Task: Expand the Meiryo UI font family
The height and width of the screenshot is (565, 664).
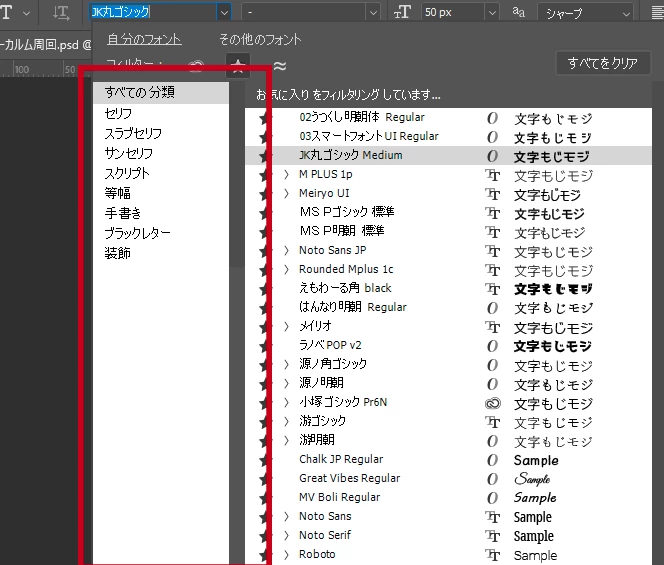Action: point(287,194)
